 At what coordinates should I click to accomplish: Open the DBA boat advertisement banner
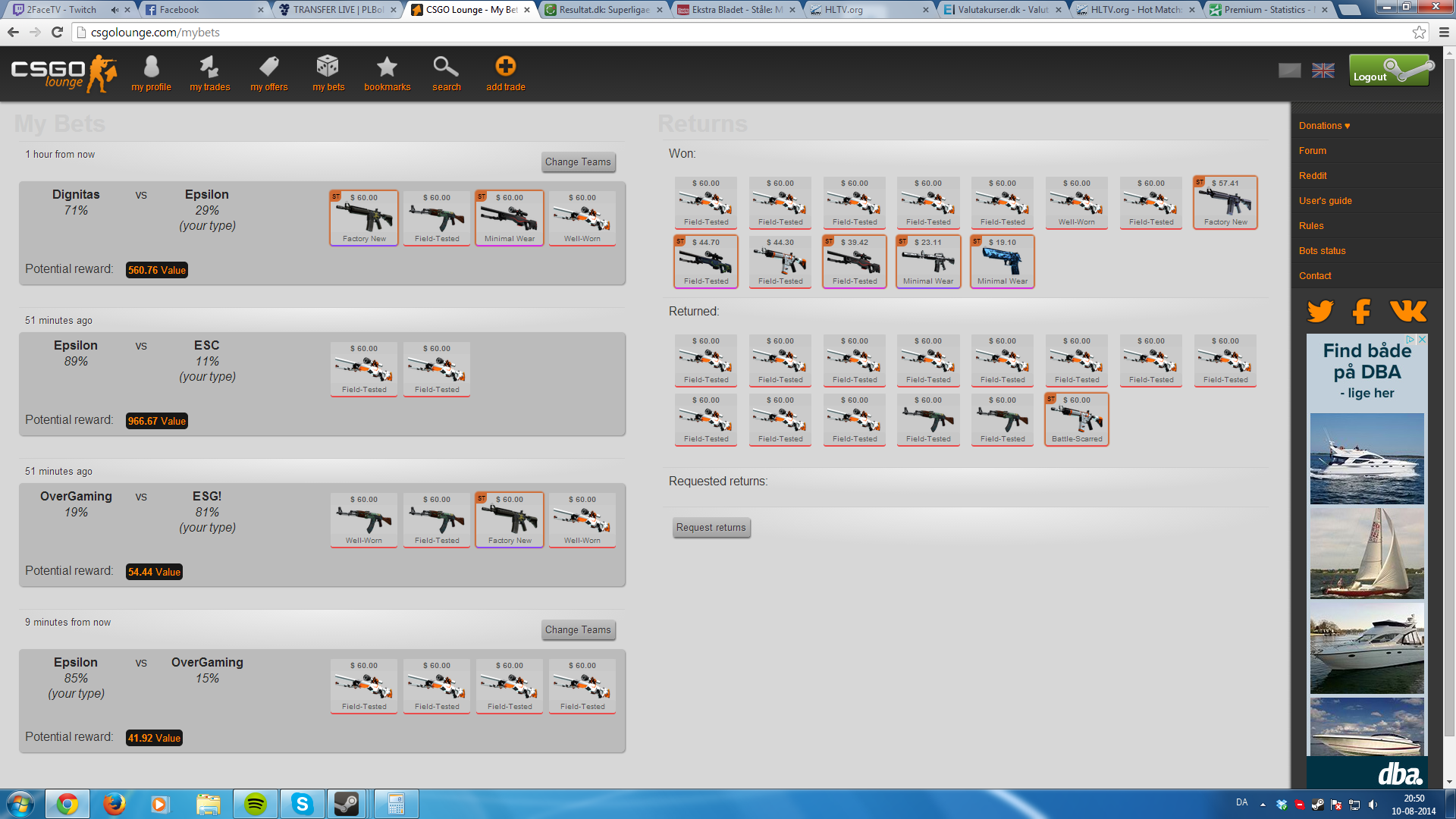coord(1367,561)
